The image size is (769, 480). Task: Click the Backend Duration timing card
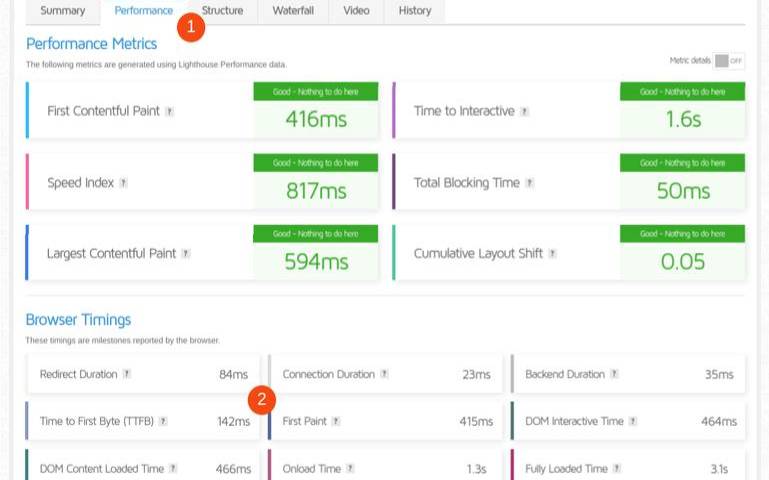[x=627, y=374]
